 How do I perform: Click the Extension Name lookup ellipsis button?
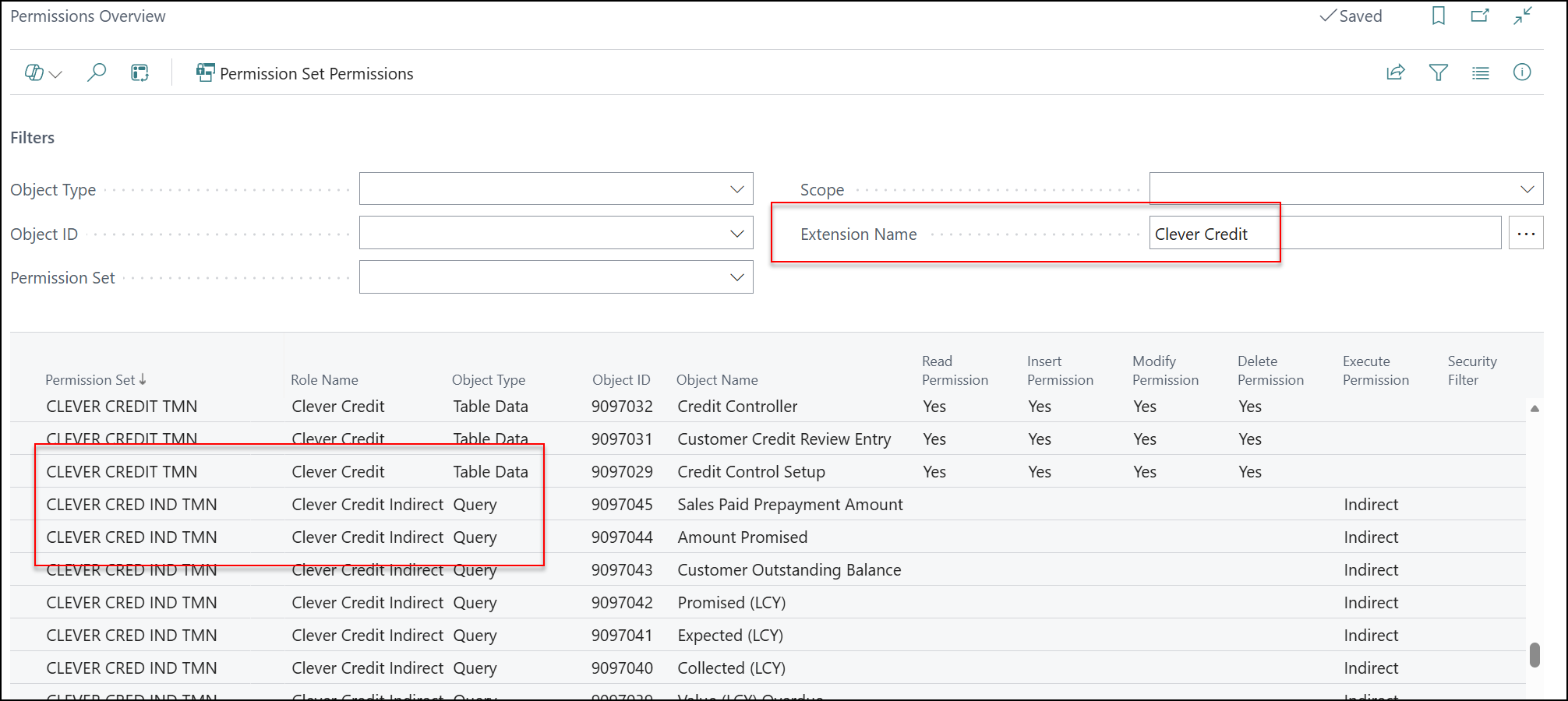click(x=1526, y=234)
